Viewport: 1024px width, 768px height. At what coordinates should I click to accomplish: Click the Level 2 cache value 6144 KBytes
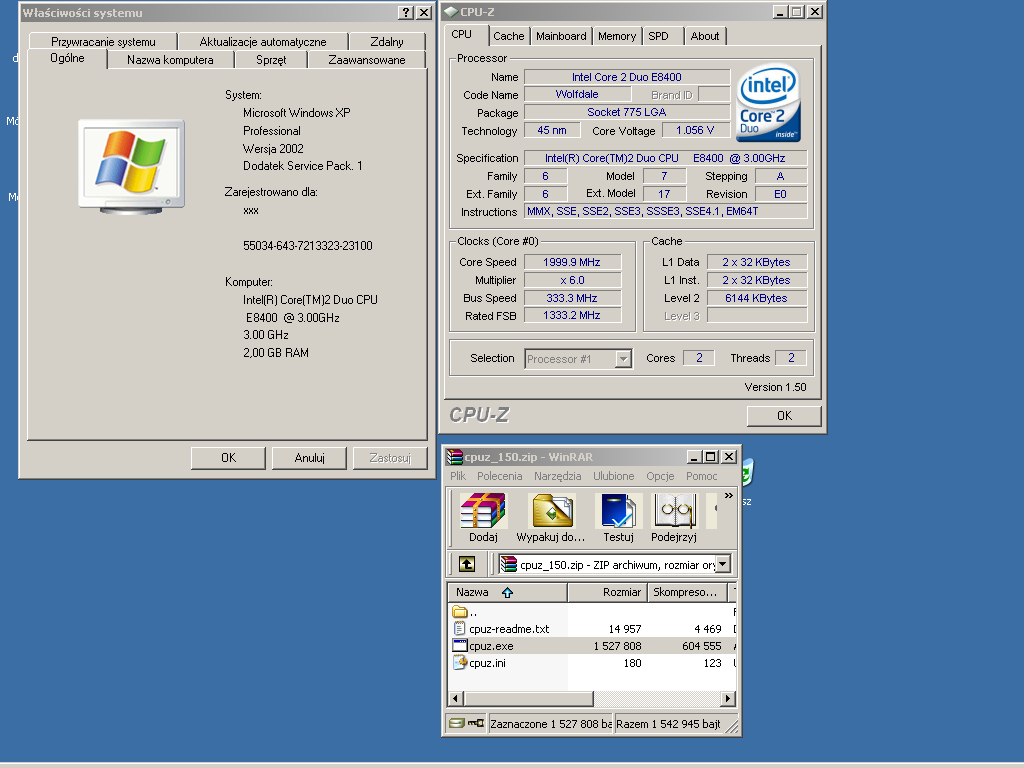[x=756, y=298]
